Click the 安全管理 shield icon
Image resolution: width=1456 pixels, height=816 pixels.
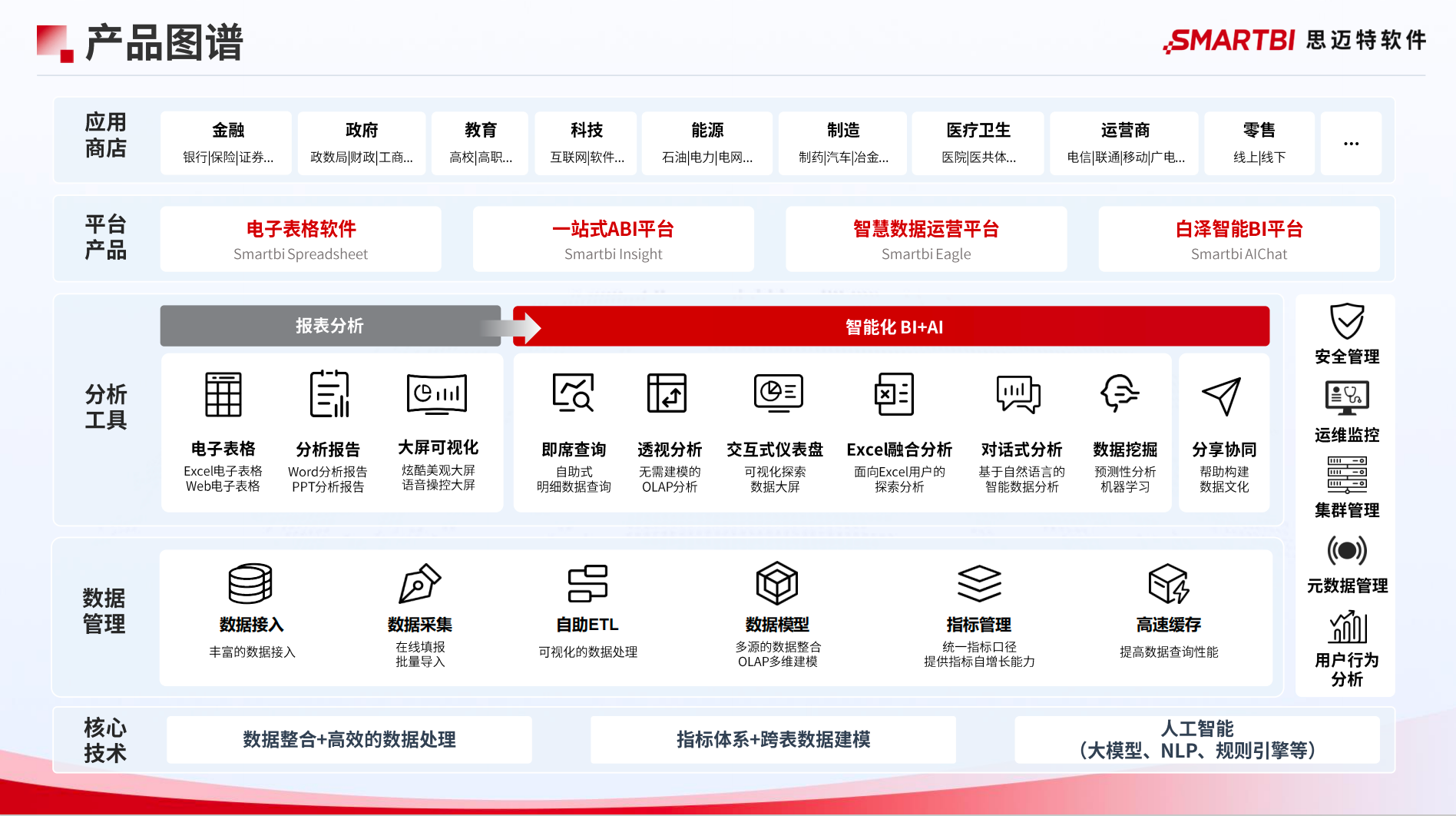click(1347, 321)
